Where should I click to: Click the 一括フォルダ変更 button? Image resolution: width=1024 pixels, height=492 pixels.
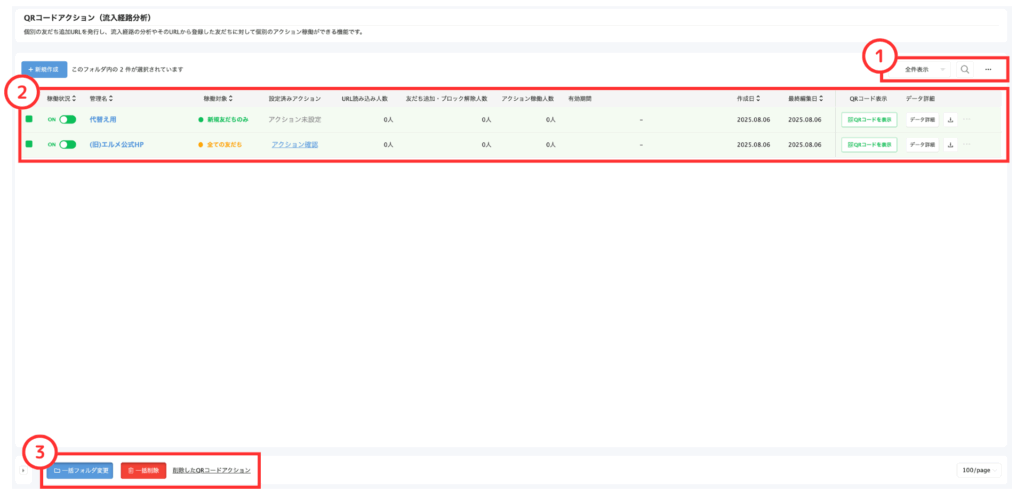tap(80, 470)
